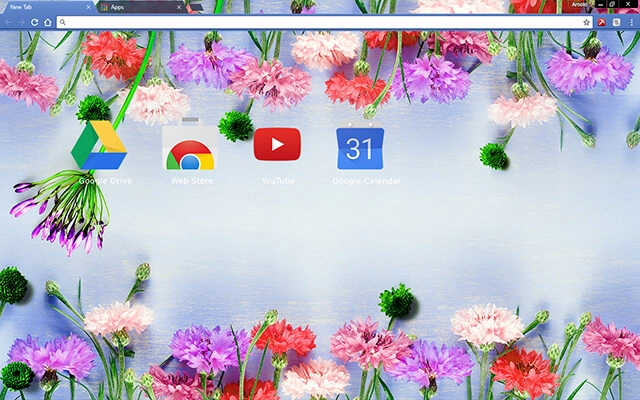The width and height of the screenshot is (640, 400).
Task: Reload the current page
Action: [35, 22]
